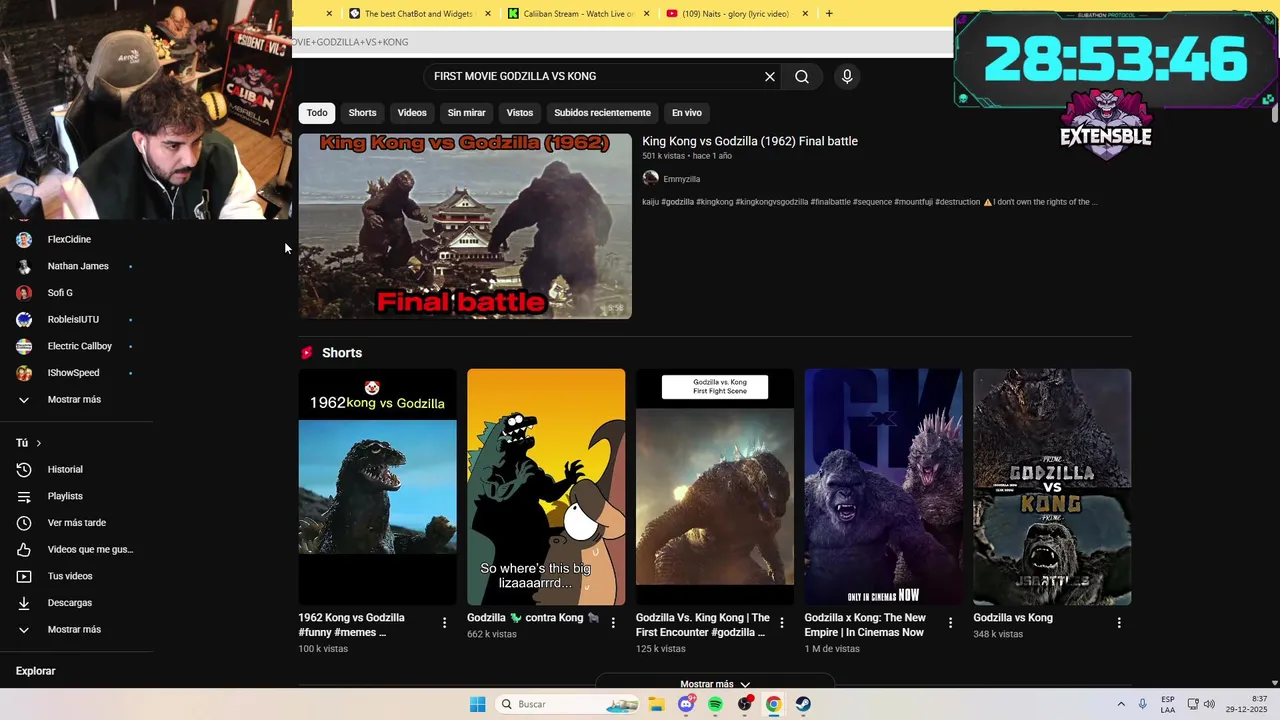Open options for 1962 Kong vs Godzilla short

(x=444, y=623)
